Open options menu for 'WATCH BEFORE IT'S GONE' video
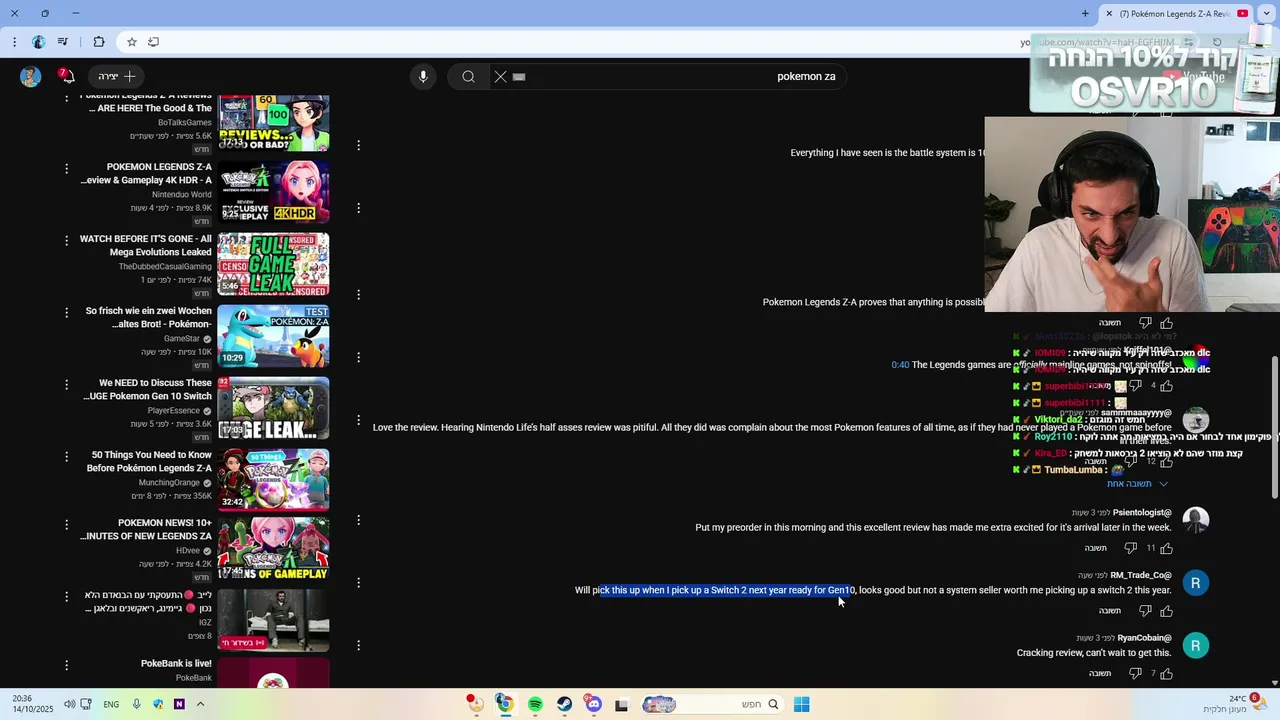 point(66,241)
